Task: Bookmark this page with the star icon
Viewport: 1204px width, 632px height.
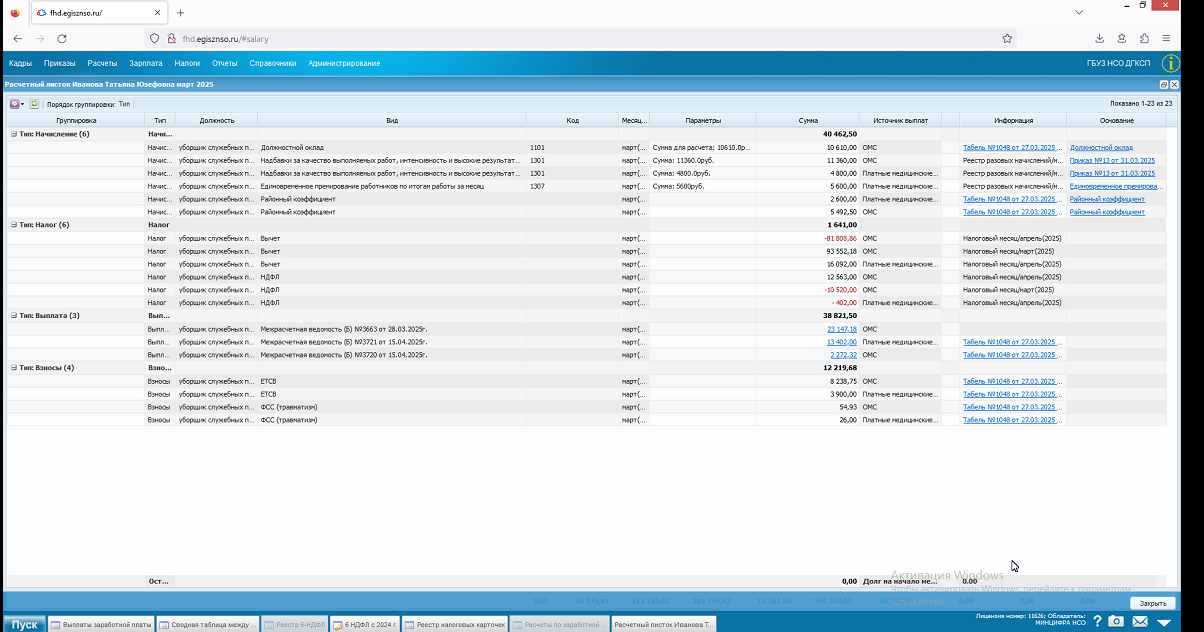Action: tap(1007, 38)
